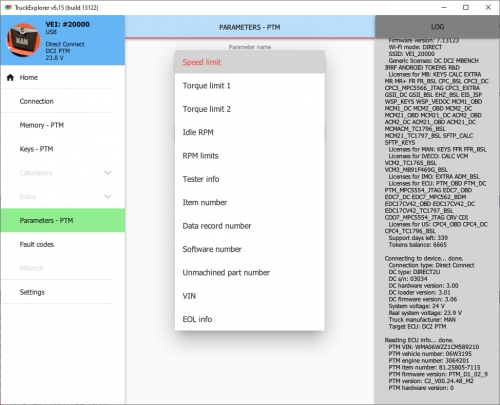Choose VIN from the parameter list
This screenshot has width=500, height=405.
(x=250, y=296)
